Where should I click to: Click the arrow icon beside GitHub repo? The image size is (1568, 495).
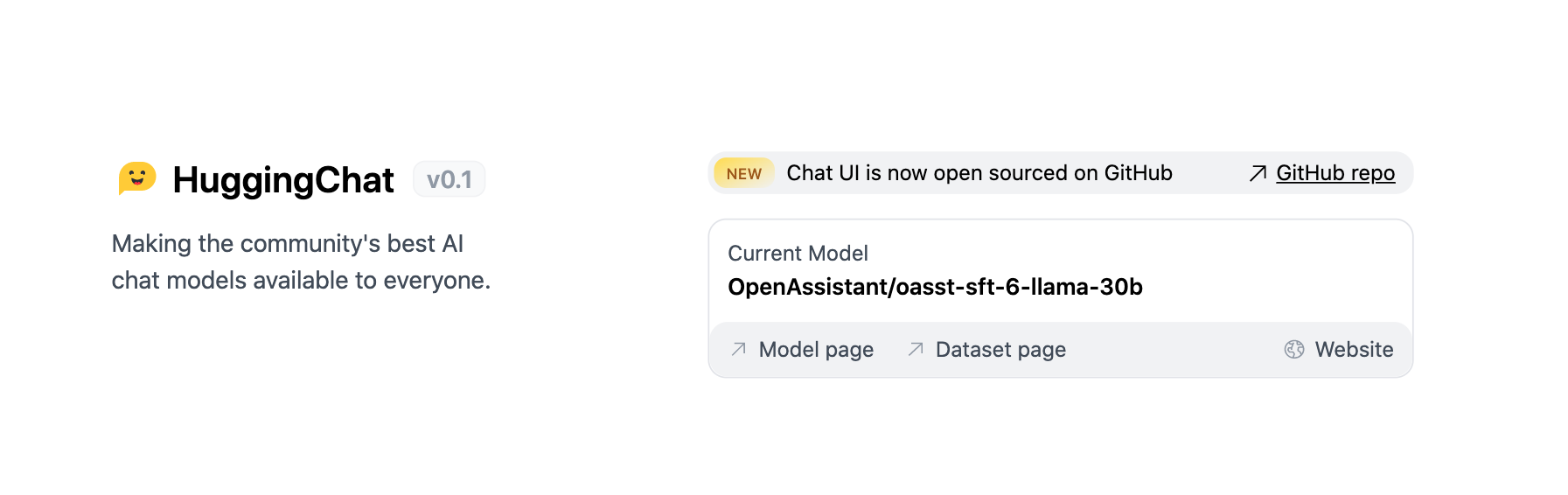pyautogui.click(x=1258, y=173)
